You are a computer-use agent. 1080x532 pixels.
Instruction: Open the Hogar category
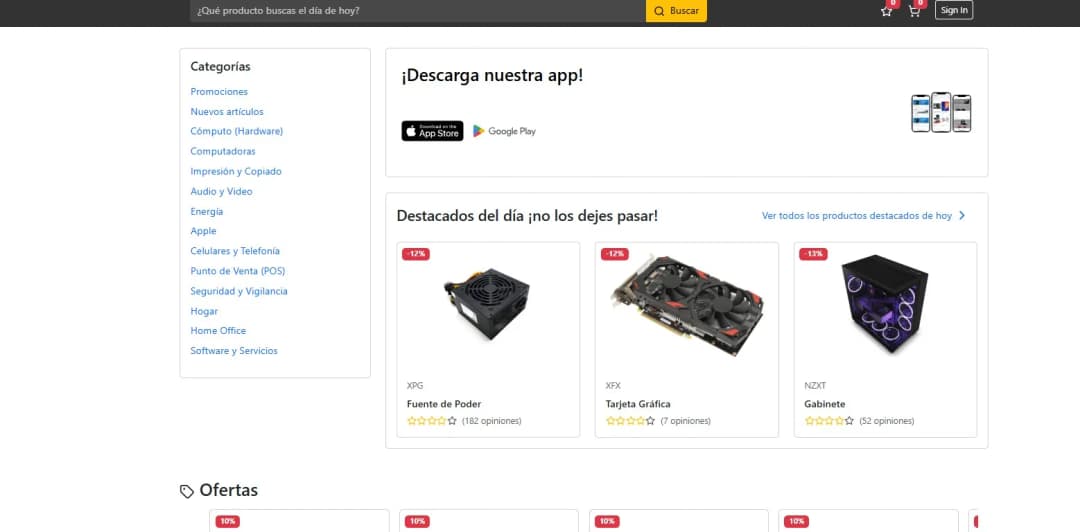coord(204,311)
